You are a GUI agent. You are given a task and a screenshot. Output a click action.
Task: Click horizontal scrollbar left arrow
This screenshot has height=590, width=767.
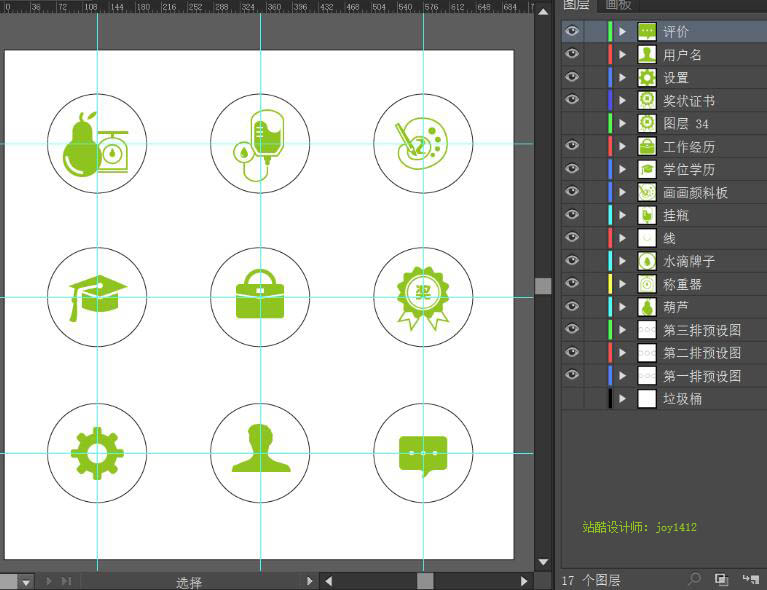(329, 581)
